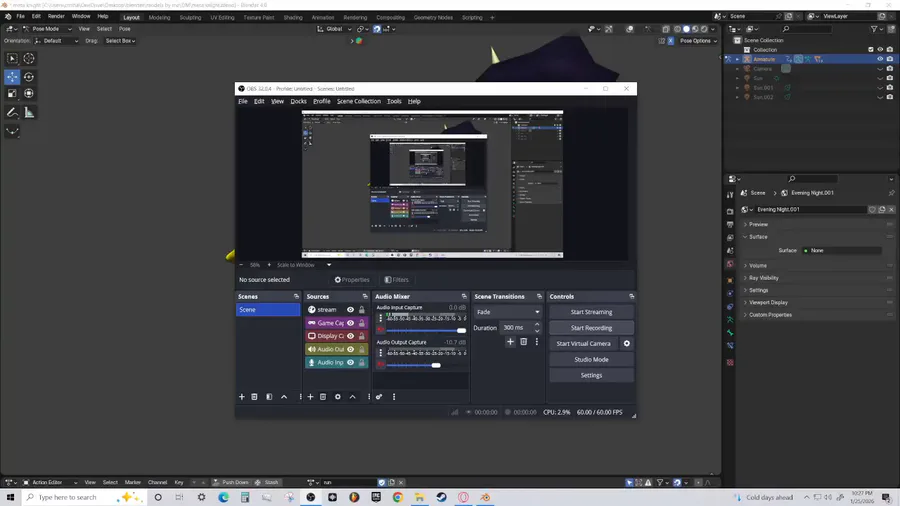Image resolution: width=900 pixels, height=506 pixels.
Task: Open Action Editor mode dropdown
Action: point(50,482)
